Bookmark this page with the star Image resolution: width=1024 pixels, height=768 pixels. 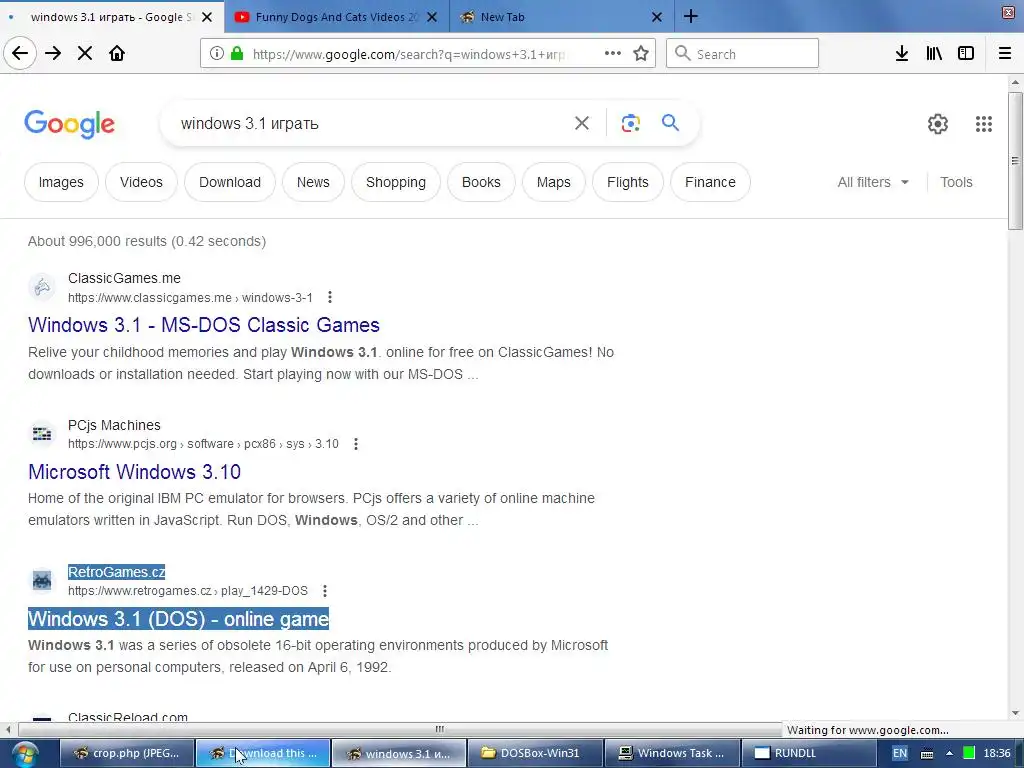641,54
